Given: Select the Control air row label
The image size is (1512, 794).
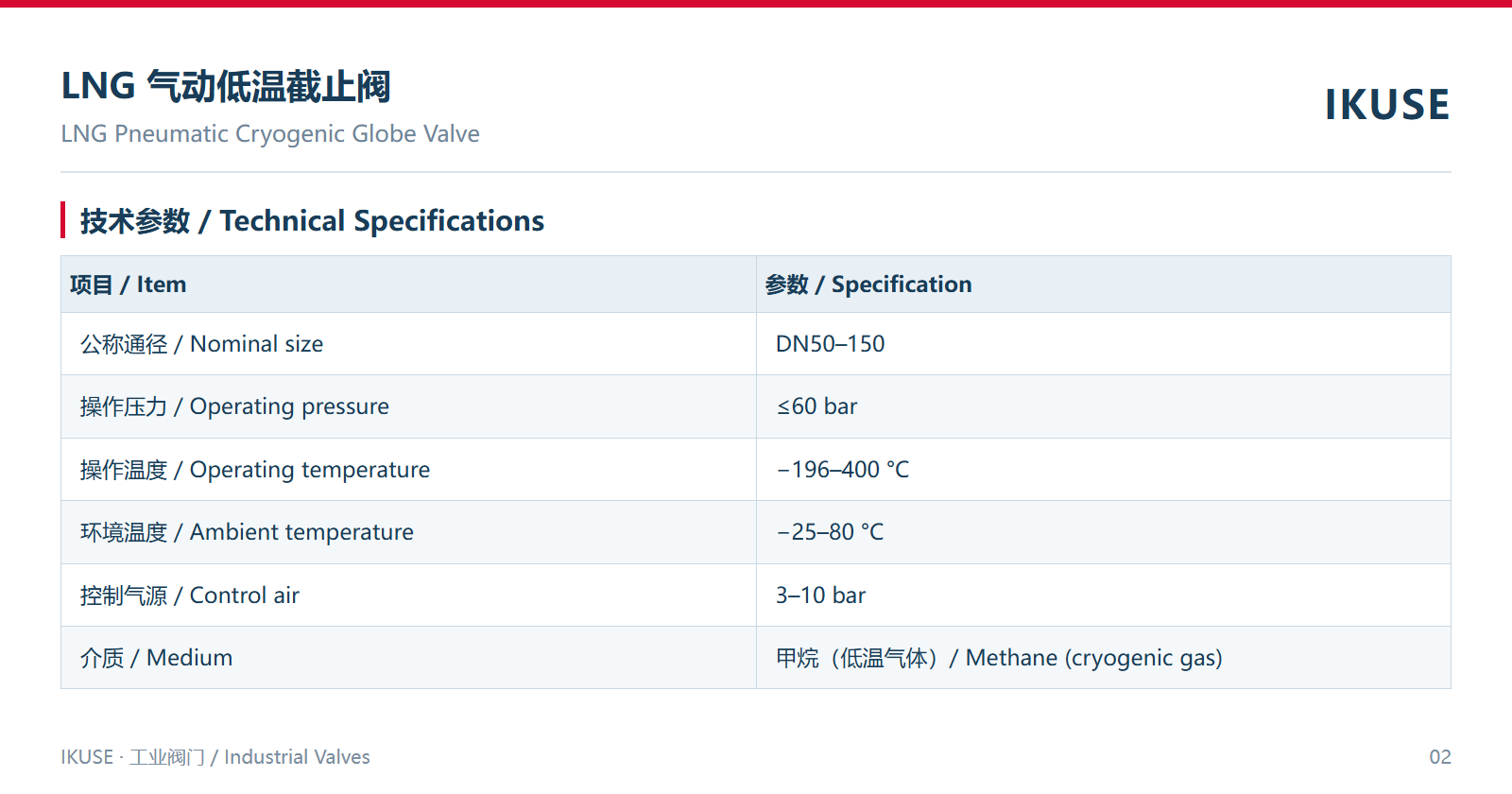Looking at the screenshot, I should (x=190, y=595).
